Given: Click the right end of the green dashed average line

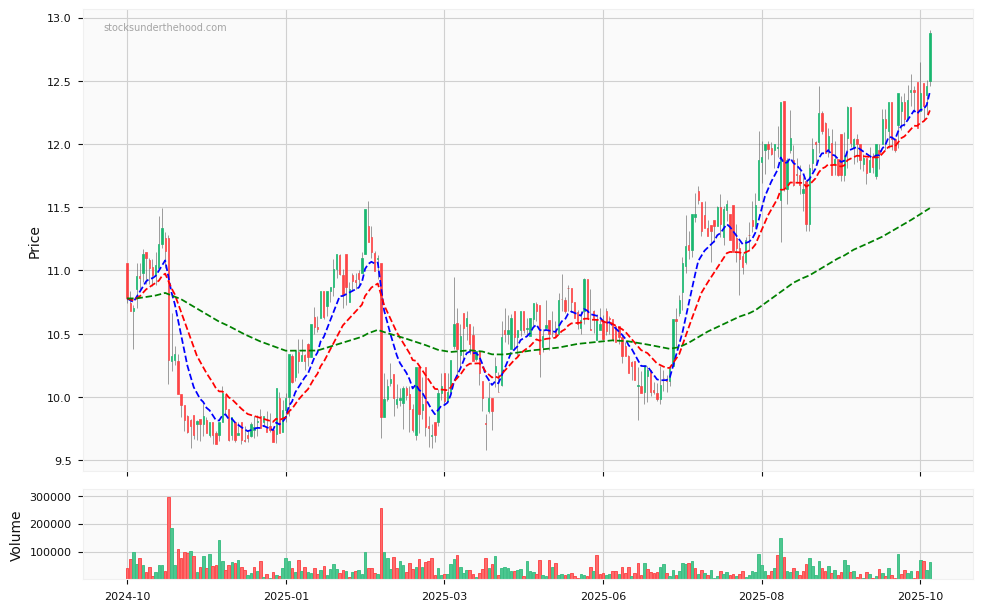Looking at the screenshot, I should [929, 208].
